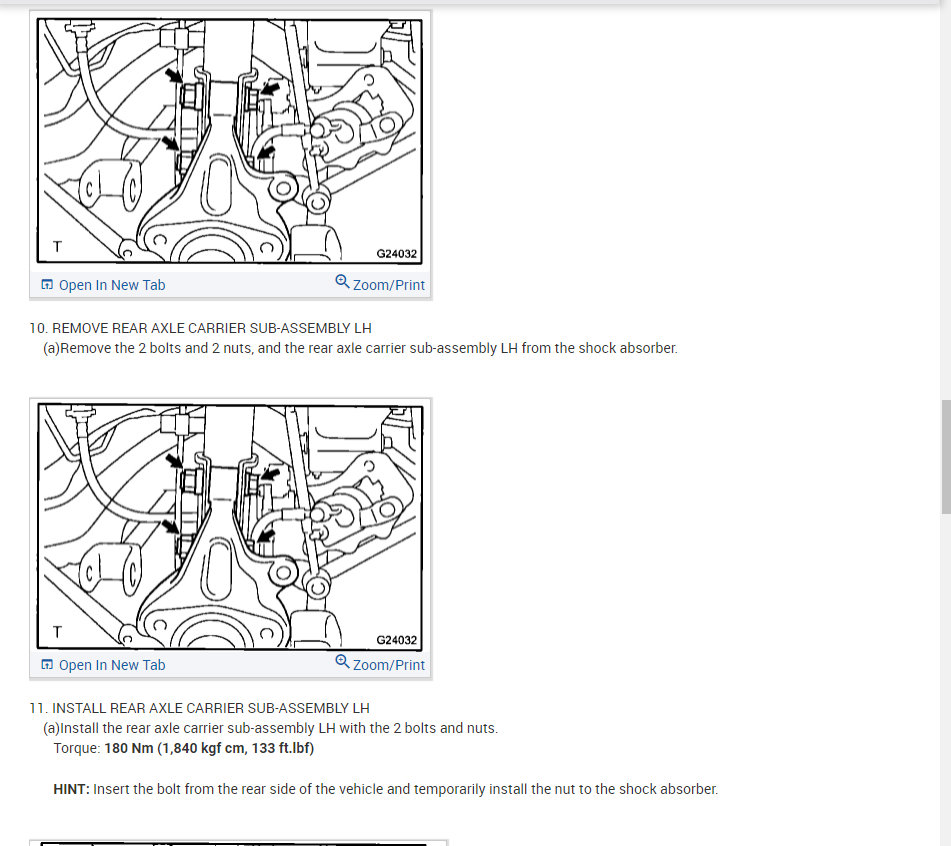Click the lower rear axle carrier diagram
The width and height of the screenshot is (951, 846).
(x=230, y=527)
